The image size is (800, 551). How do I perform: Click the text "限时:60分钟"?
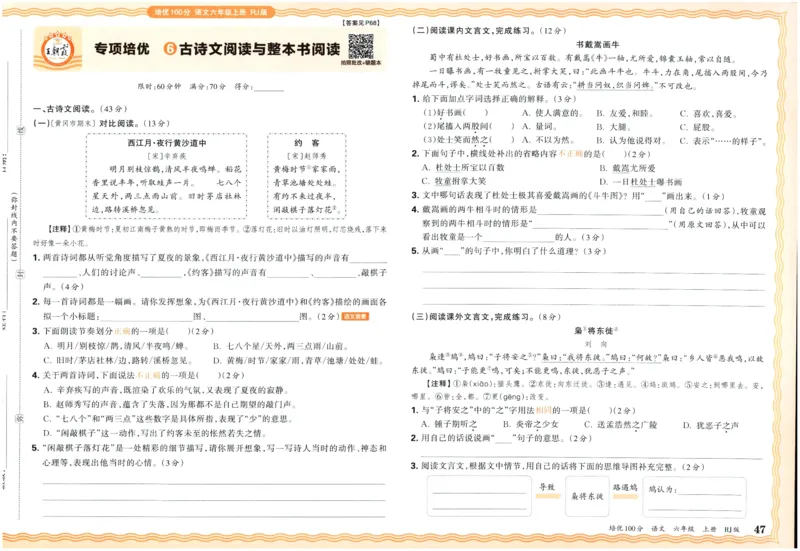159,87
